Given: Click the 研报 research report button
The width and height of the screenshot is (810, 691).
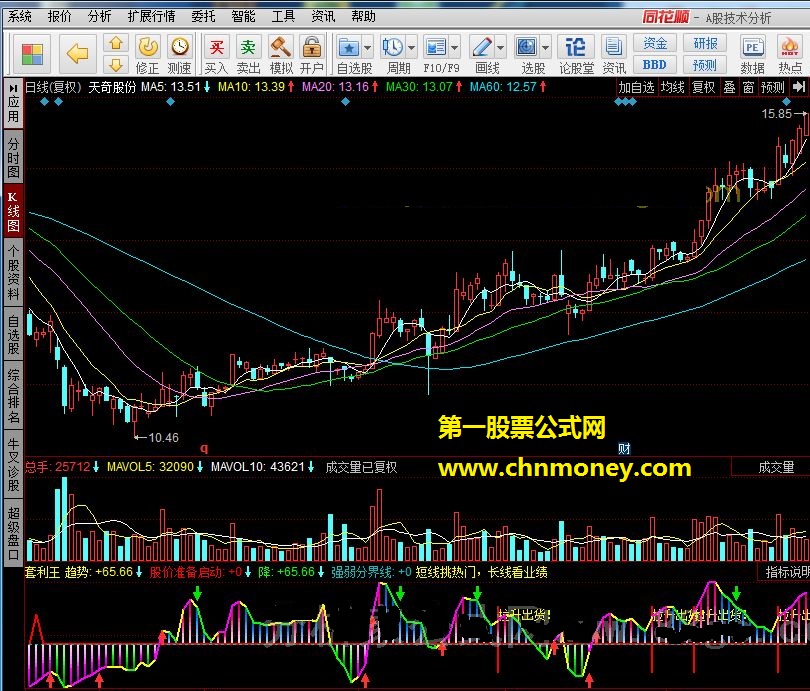Looking at the screenshot, I should click(705, 43).
